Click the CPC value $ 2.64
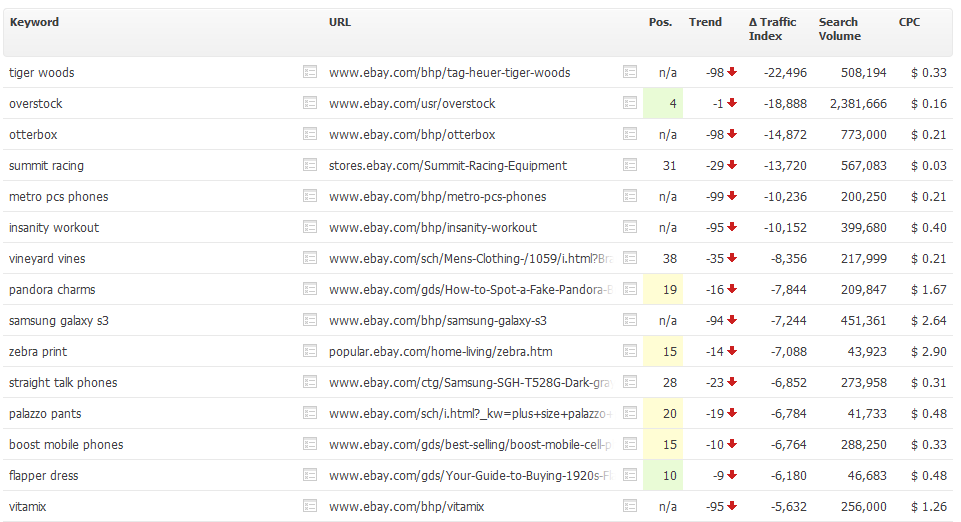Screen dimensions: 961x522 click(929, 320)
